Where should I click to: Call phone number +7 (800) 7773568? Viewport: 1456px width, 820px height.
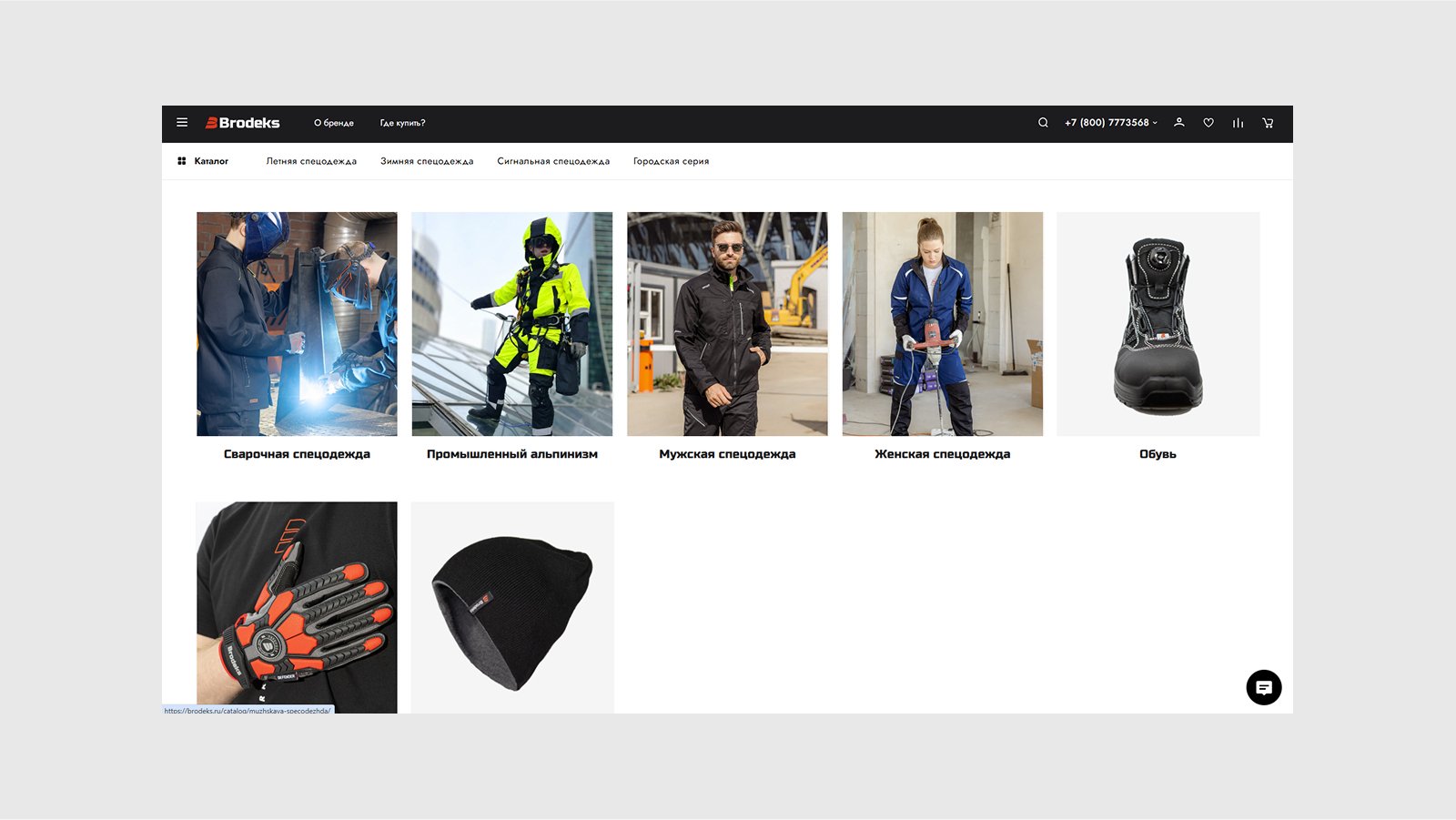(1107, 123)
